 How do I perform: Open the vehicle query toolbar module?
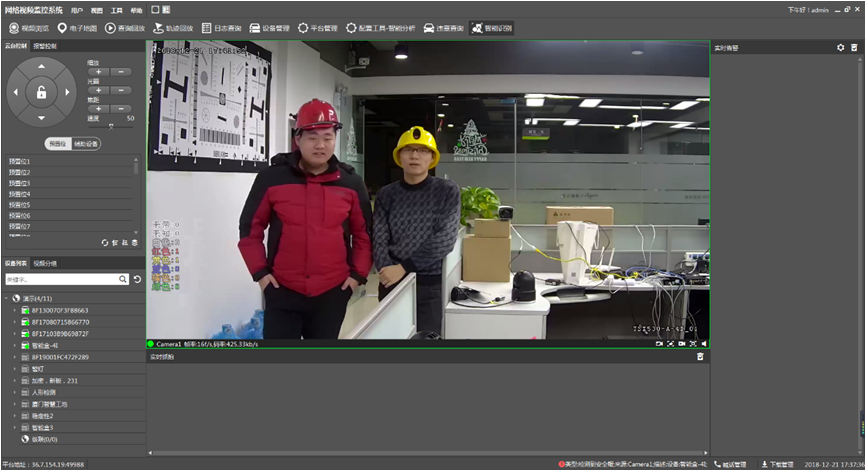click(443, 28)
